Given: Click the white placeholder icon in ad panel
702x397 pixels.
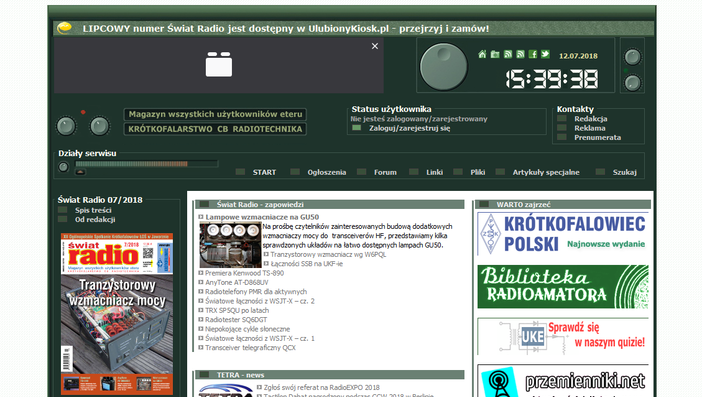Looking at the screenshot, I should (x=219, y=64).
